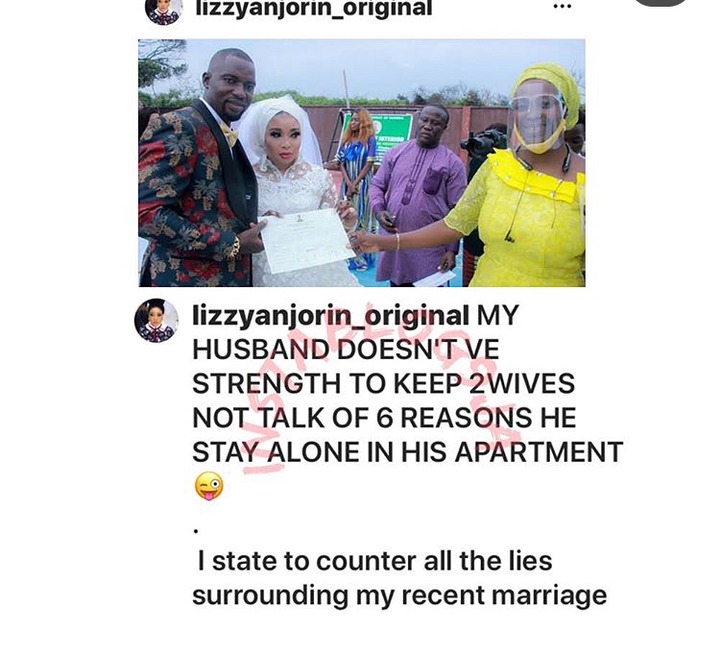Click bold lizzyanjorin_original username in caption
Image resolution: width=720 pixels, height=653 pixels.
331,316
